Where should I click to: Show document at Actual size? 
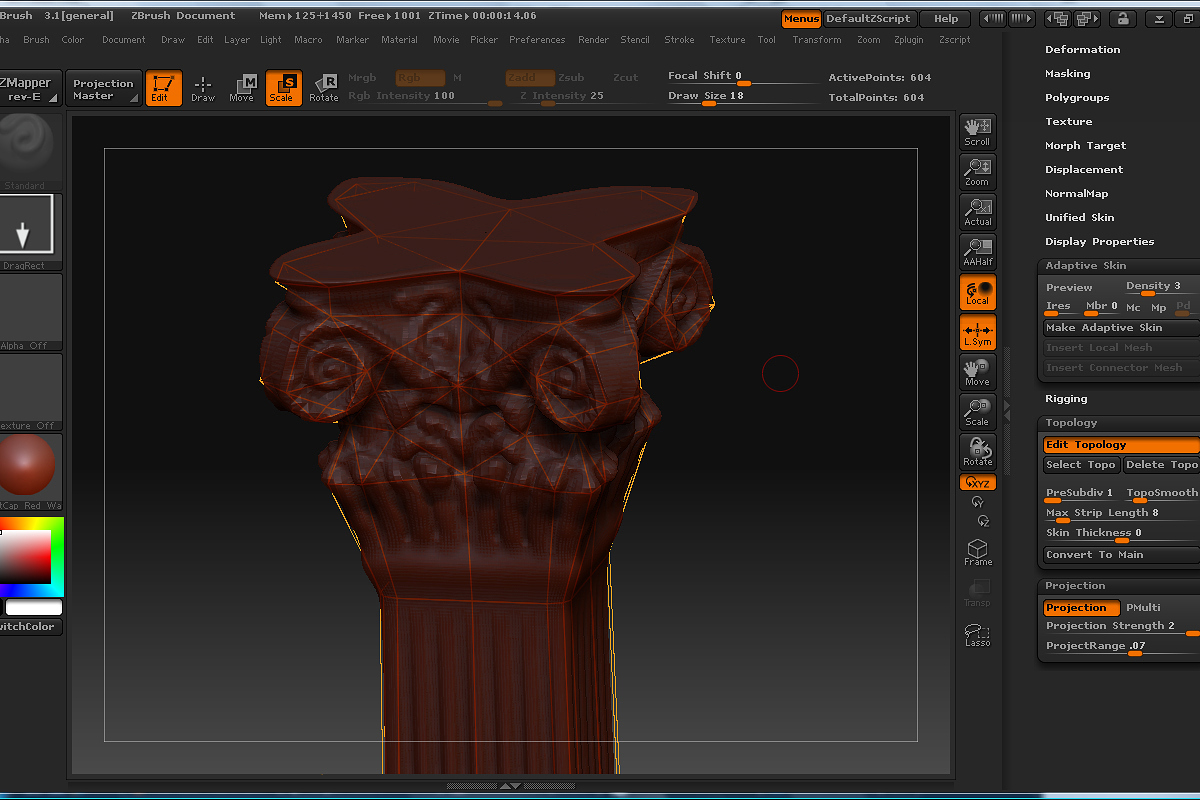(977, 211)
